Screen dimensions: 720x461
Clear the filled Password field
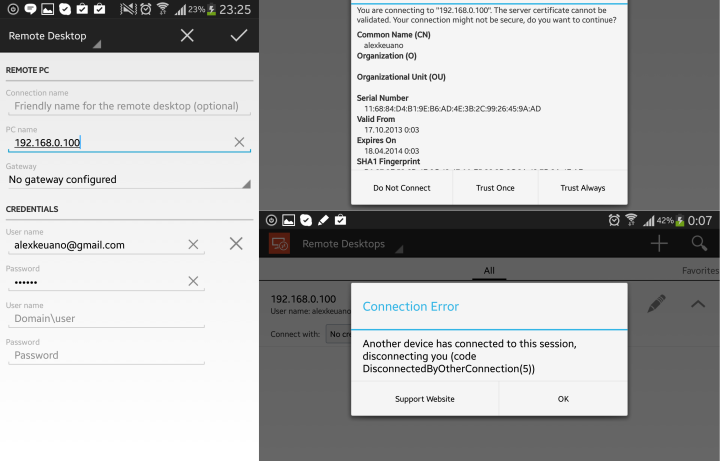[193, 281]
